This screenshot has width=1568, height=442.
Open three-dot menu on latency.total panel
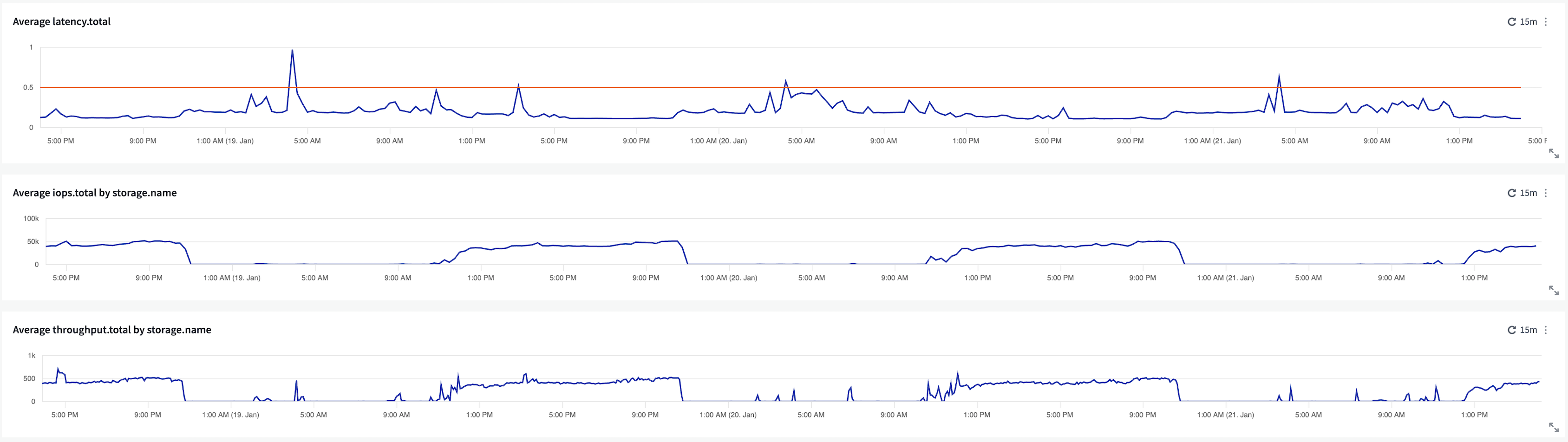[x=1546, y=22]
